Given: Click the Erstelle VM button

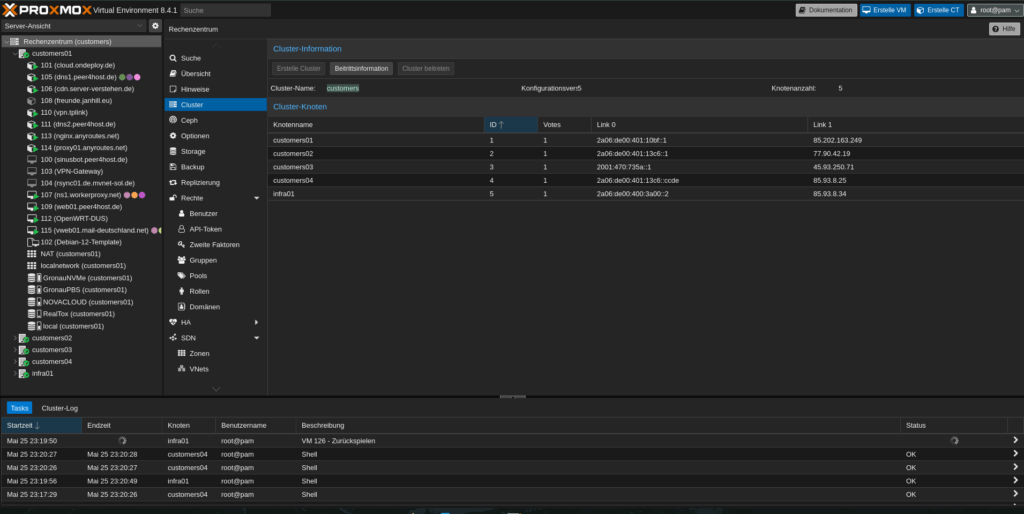Looking at the screenshot, I should click(885, 10).
